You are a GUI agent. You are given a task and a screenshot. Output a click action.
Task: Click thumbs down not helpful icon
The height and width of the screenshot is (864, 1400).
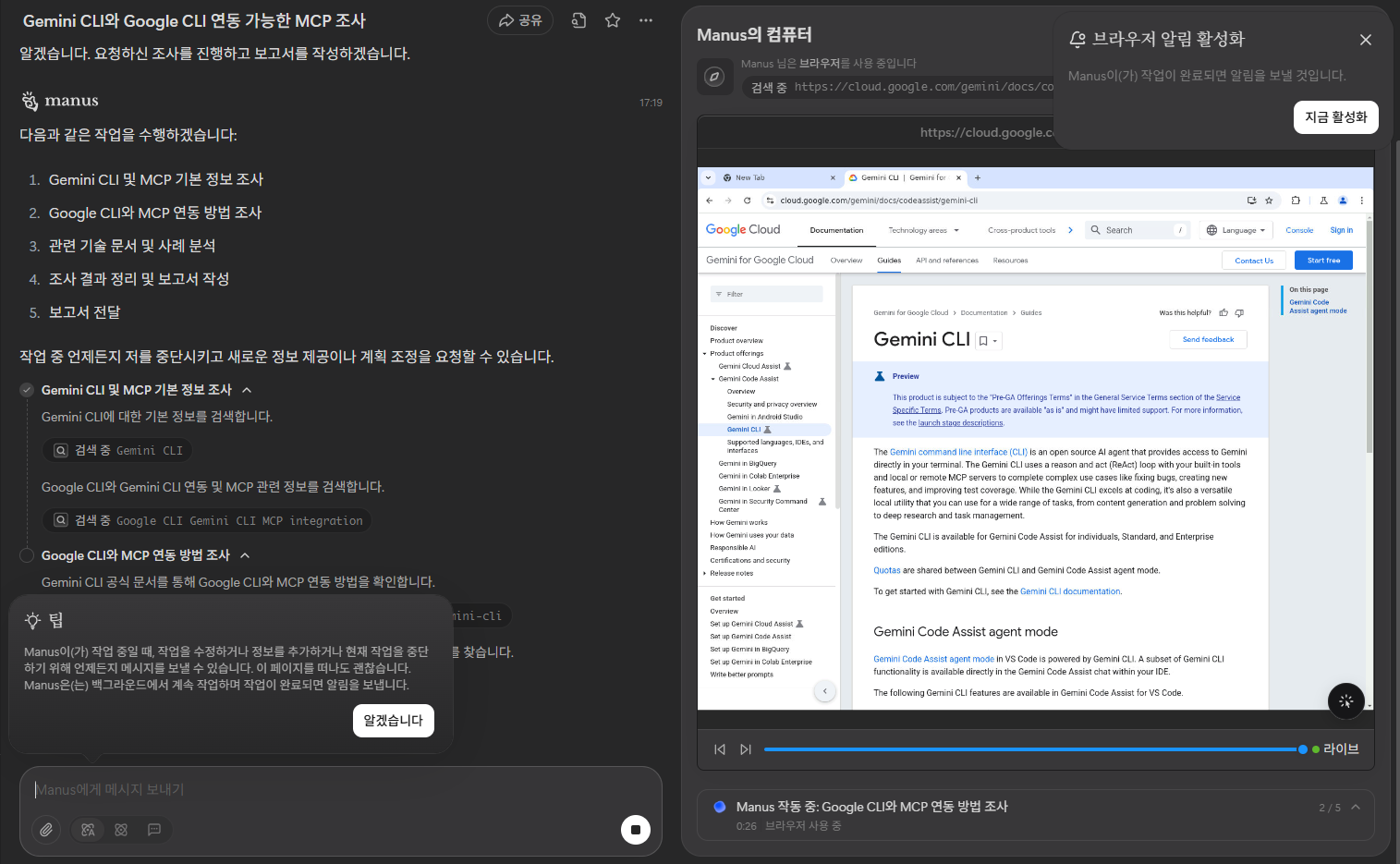click(1239, 312)
